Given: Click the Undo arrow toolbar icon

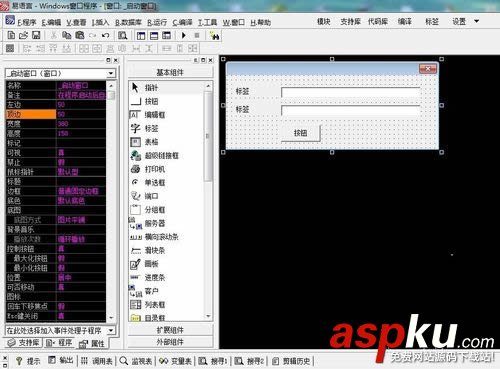Looking at the screenshot, I should click(x=105, y=35).
